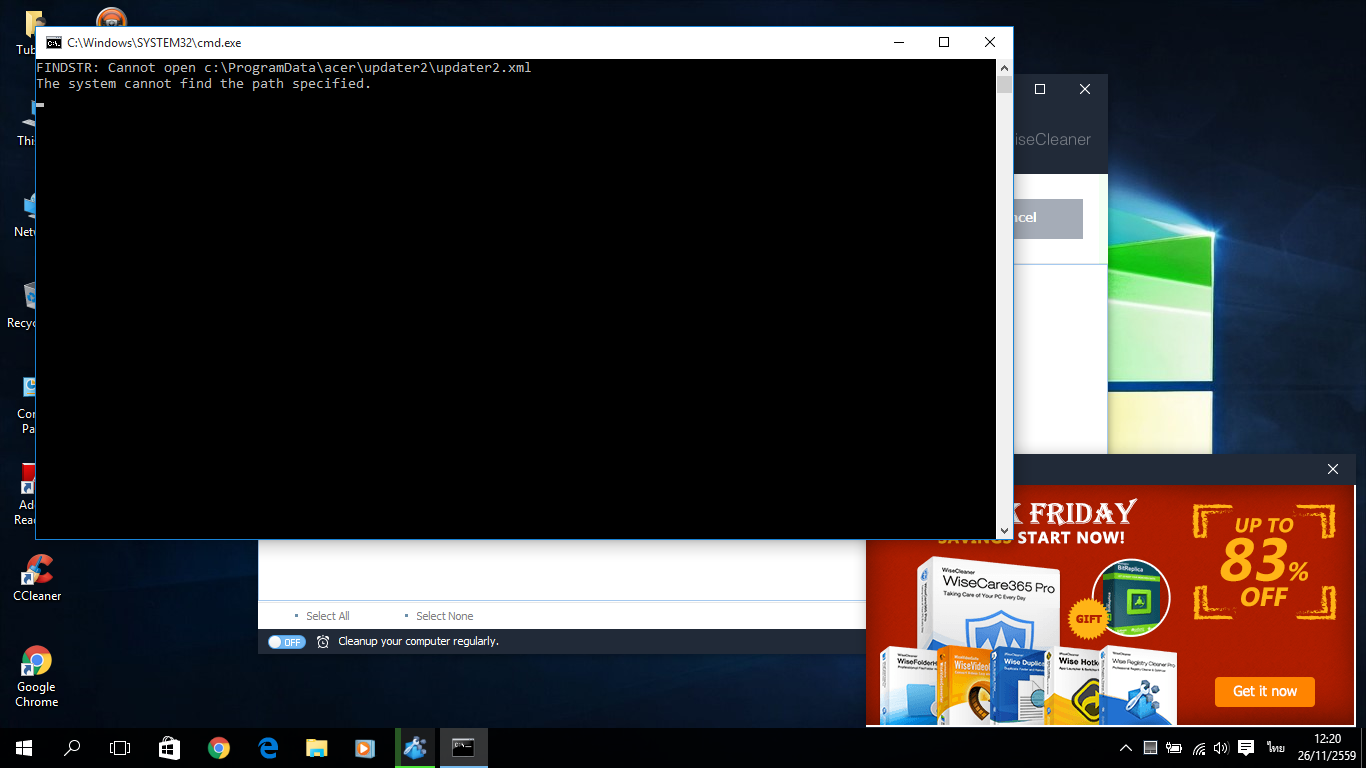Screen dimensions: 1366x768
Task: Open CCleaner desktop shortcut
Action: pos(37,578)
